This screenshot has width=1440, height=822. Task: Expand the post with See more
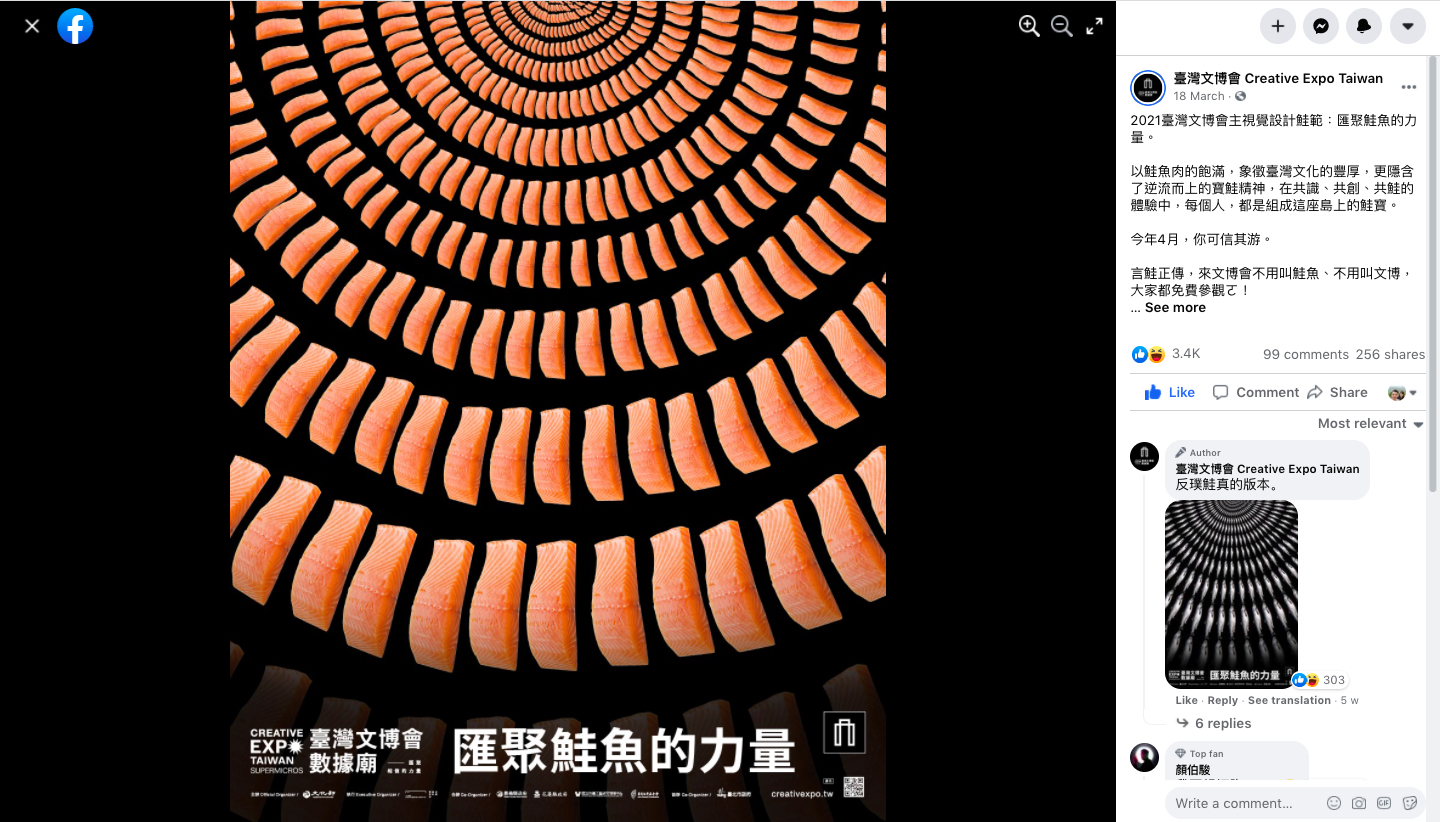1175,308
